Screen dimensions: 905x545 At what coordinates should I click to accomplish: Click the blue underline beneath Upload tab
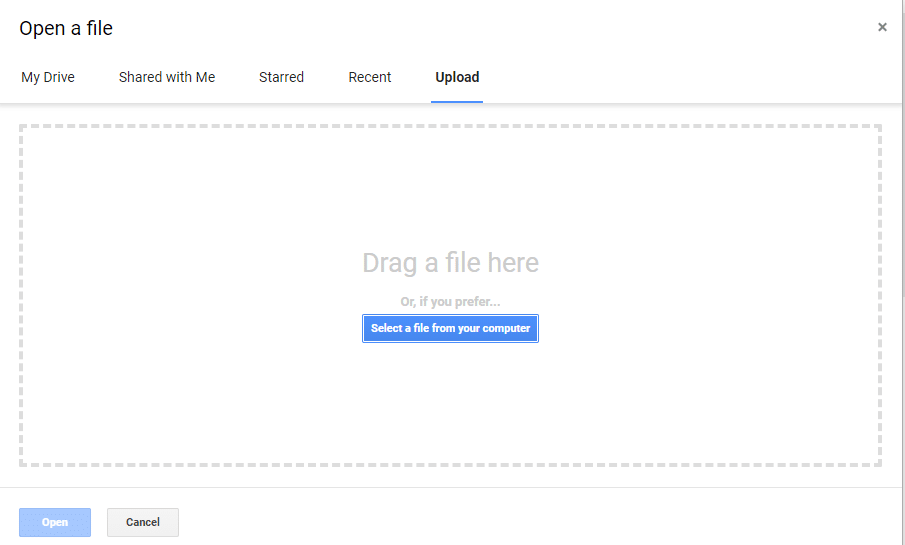(x=457, y=102)
